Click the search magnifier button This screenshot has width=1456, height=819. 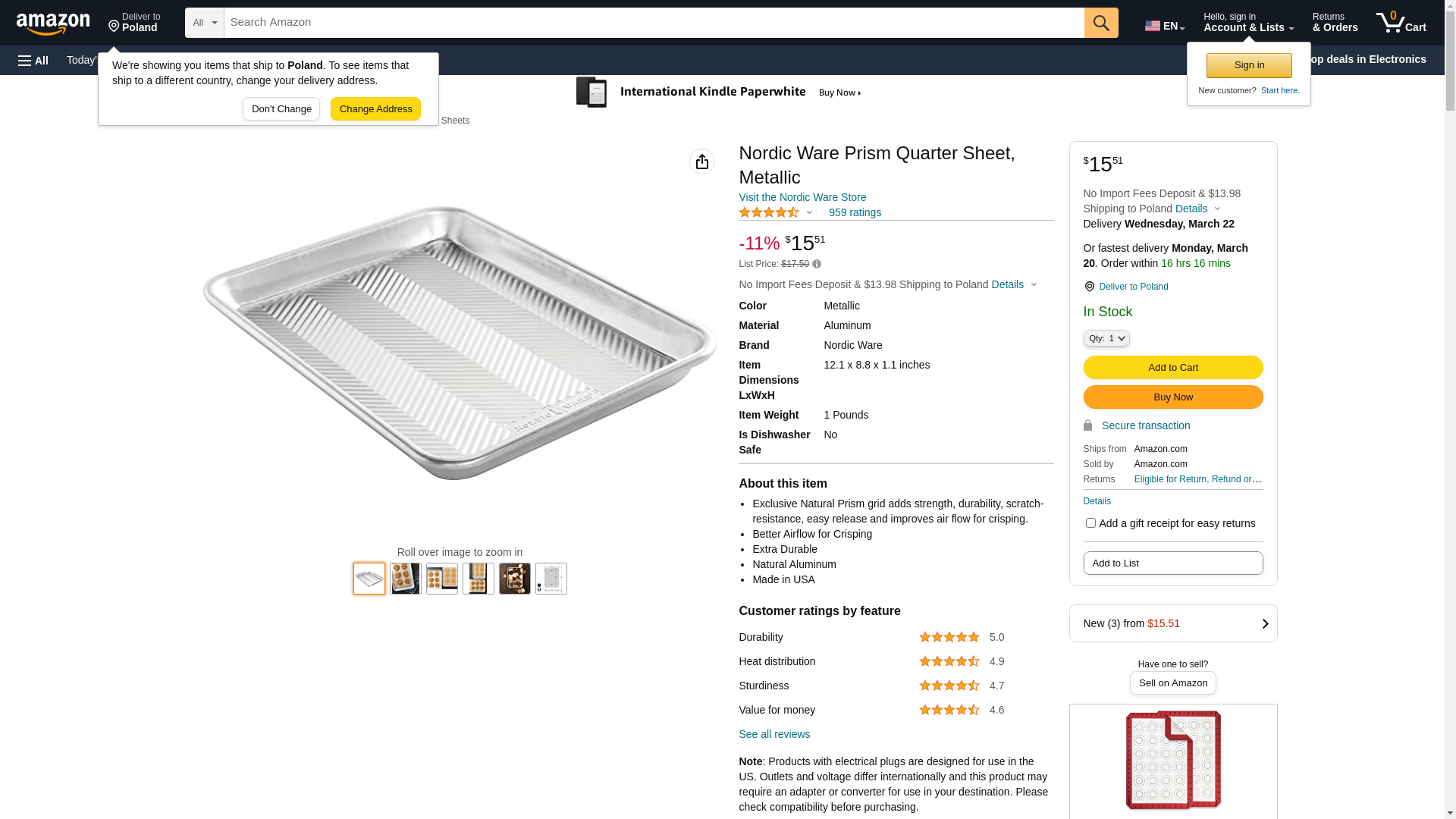(1101, 23)
